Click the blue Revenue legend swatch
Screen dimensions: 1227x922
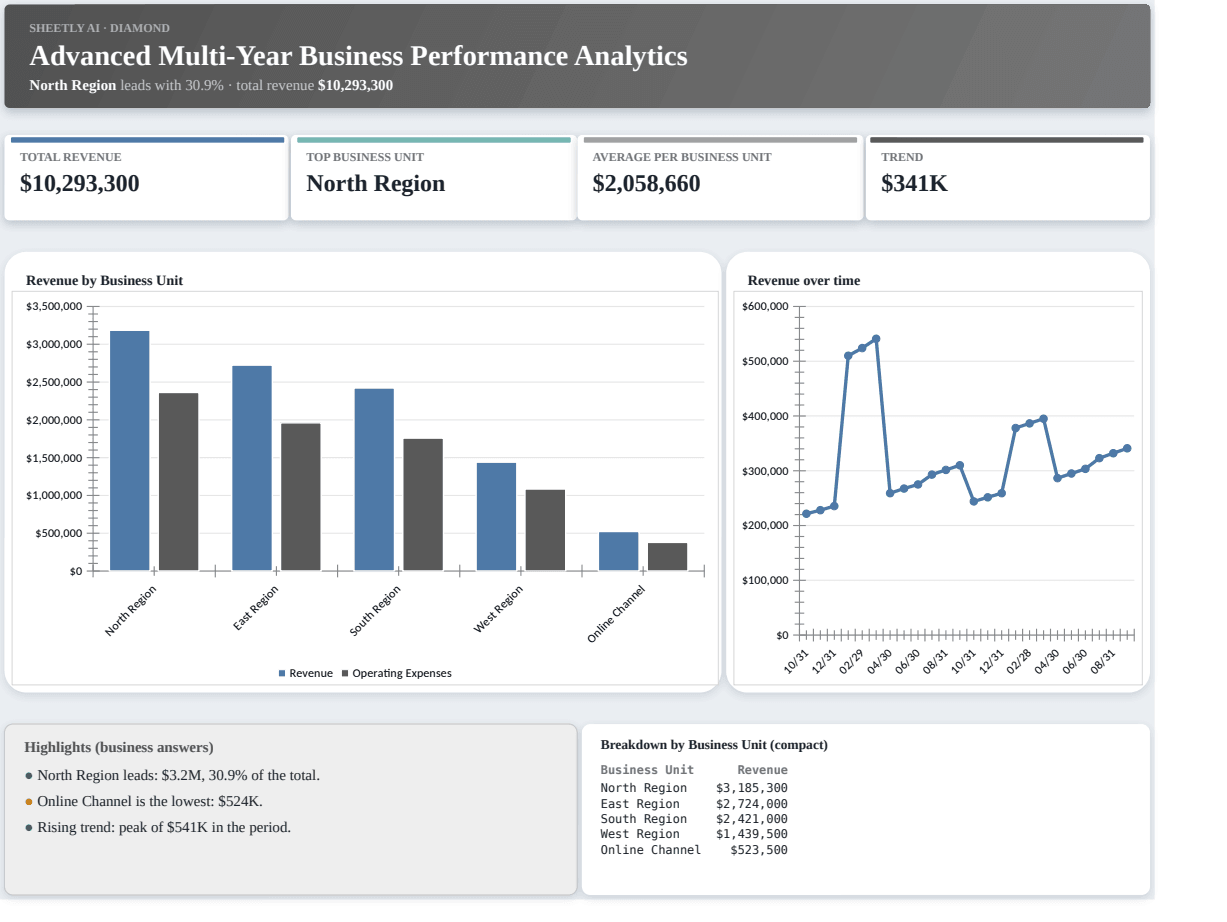(x=282, y=674)
